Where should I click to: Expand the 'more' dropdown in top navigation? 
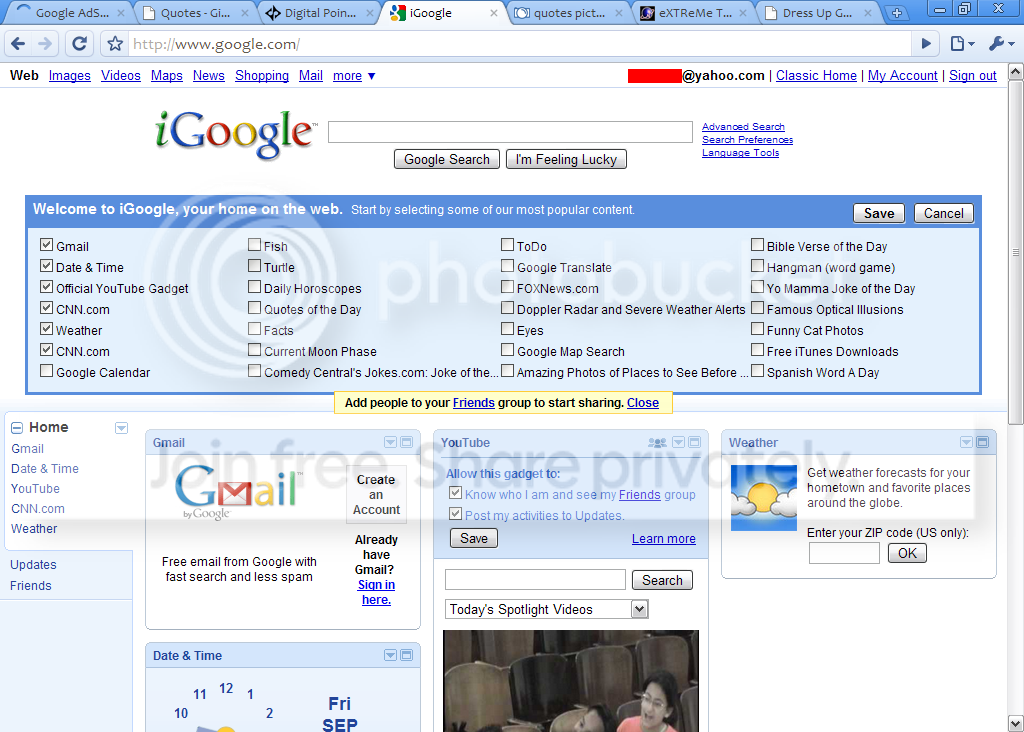click(x=354, y=76)
